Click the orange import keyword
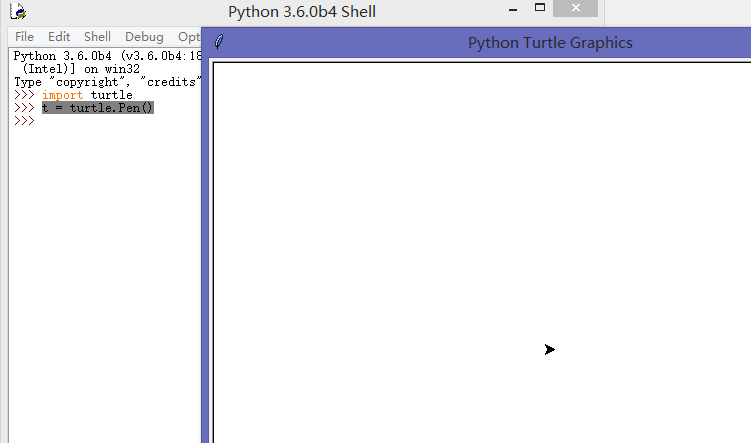Viewport: 751px width, 443px height. coord(62,95)
